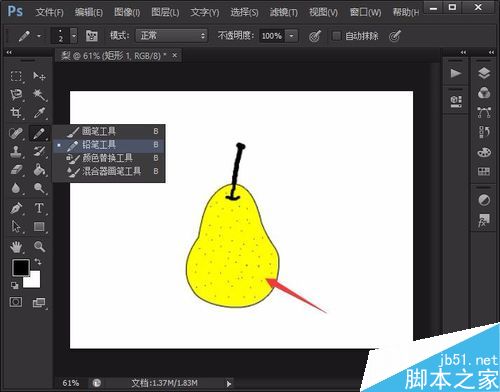Select the Magic Wand tool
The width and height of the screenshot is (500, 392).
(x=39, y=95)
